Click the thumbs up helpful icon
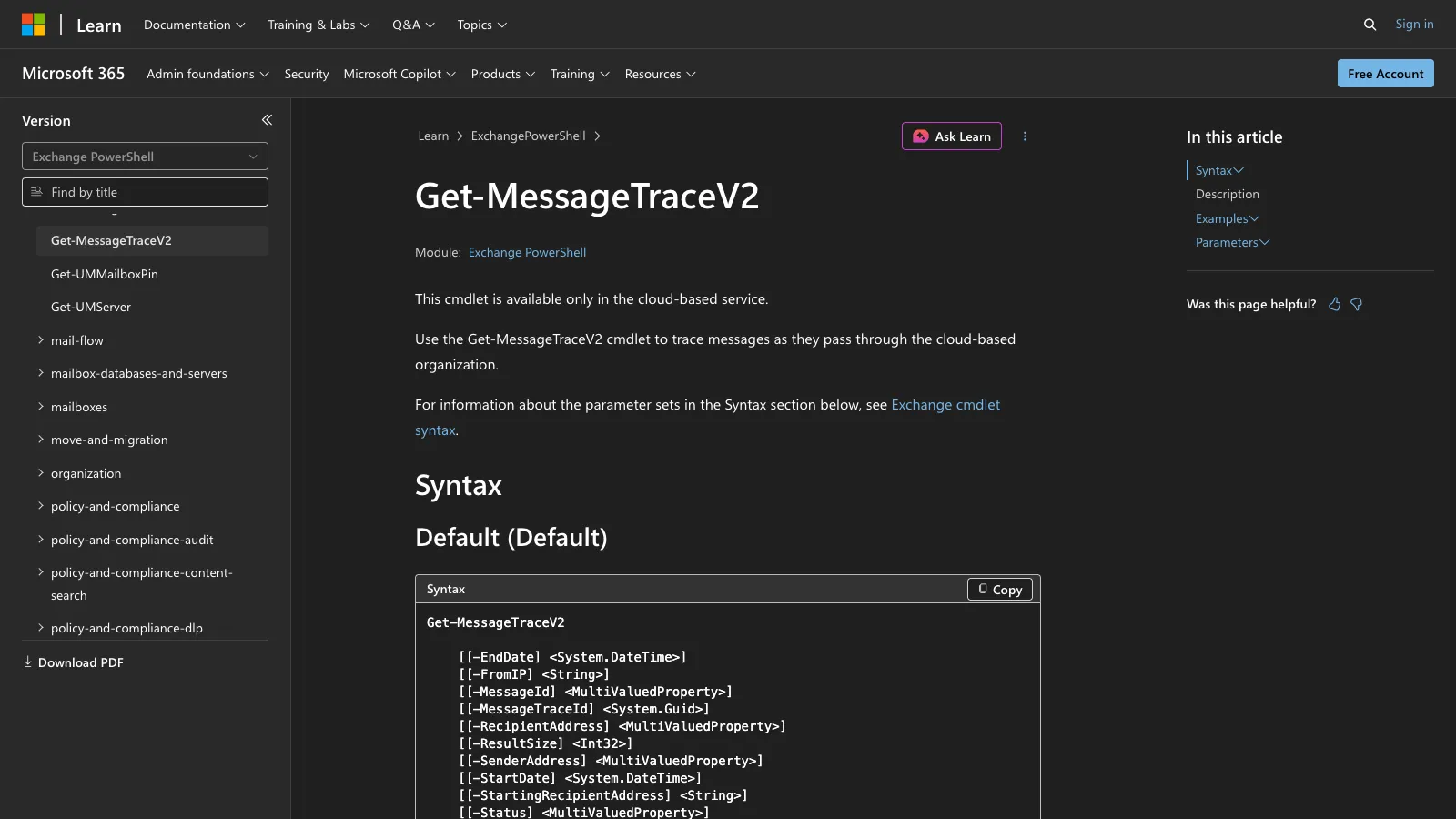The width and height of the screenshot is (1456, 819). point(1334,304)
